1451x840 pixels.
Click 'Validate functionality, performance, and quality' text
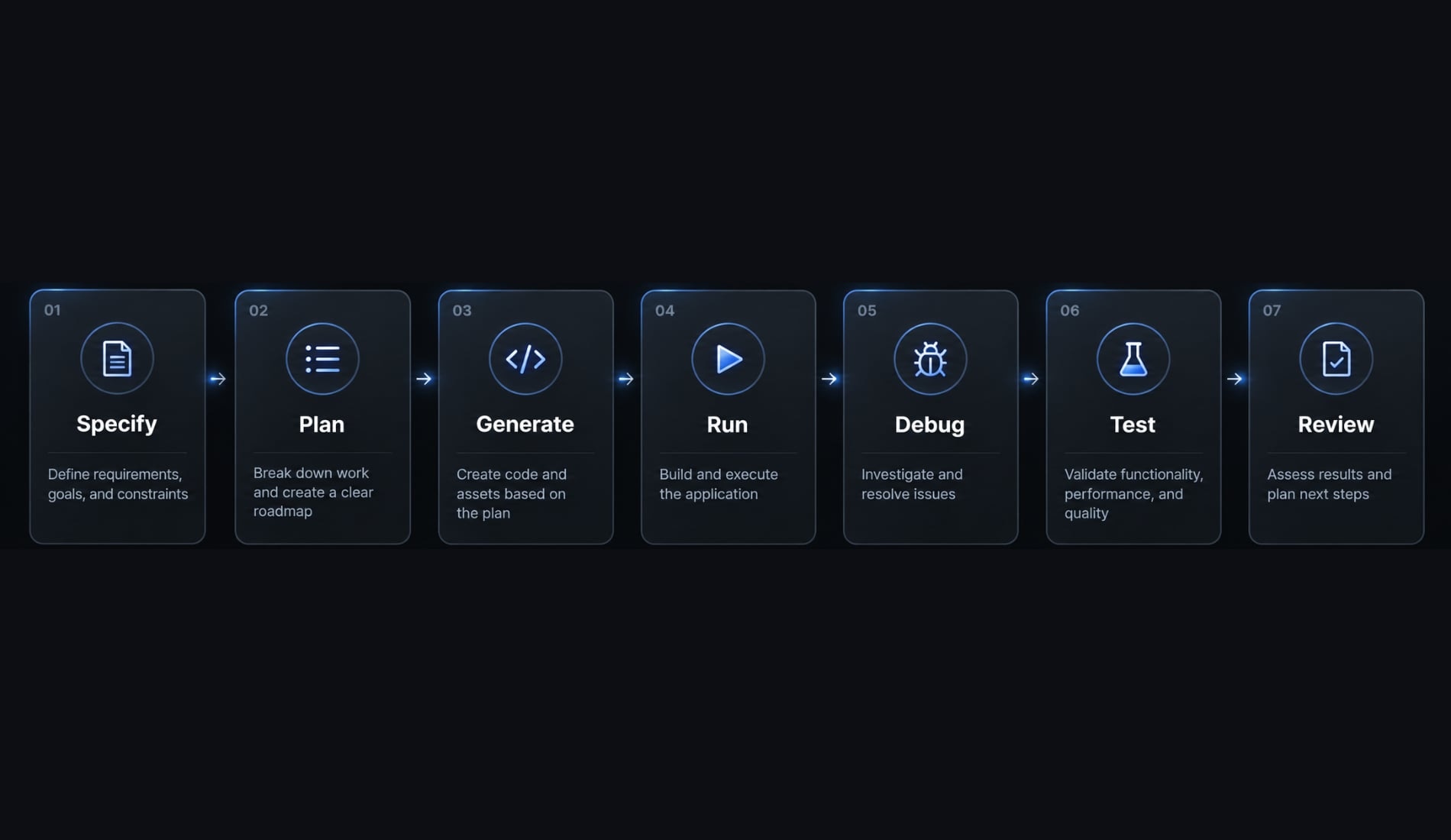point(1133,494)
